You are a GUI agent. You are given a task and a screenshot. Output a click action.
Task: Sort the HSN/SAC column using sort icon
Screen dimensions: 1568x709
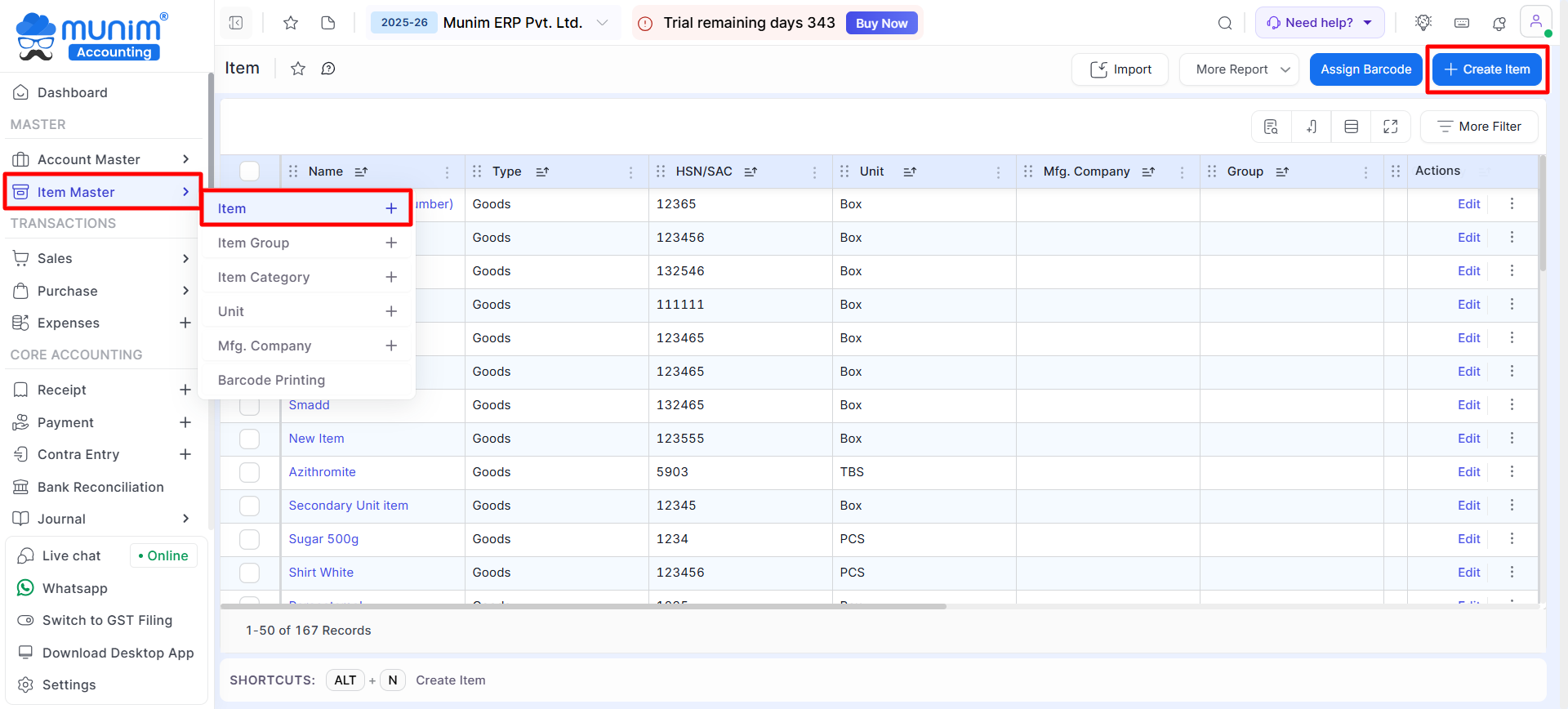[751, 172]
